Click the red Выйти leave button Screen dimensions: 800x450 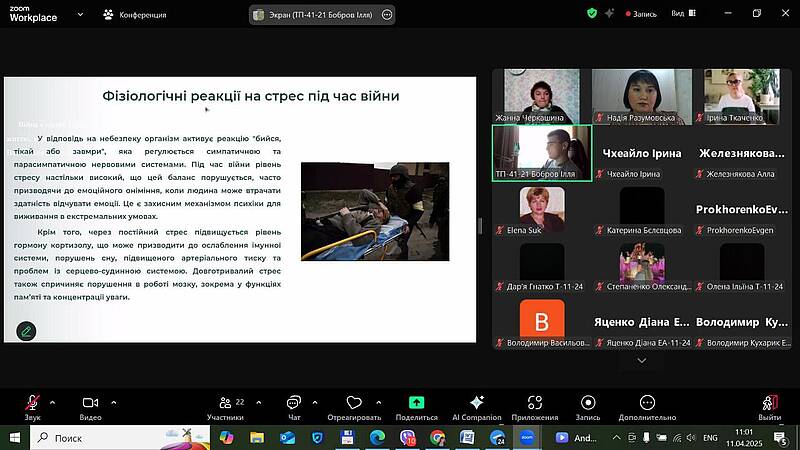pos(769,403)
